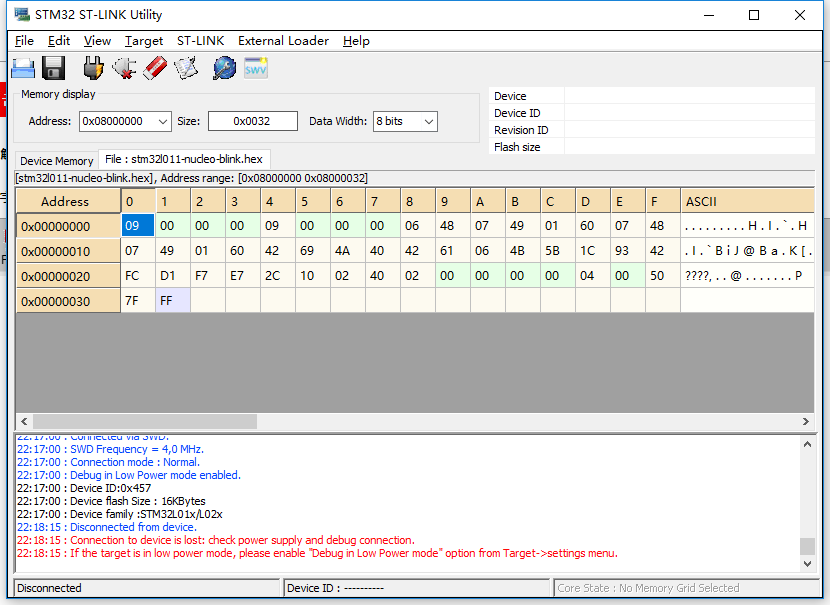Click the Disconnected status bar pane
830x605 pixels.
[x=147, y=588]
